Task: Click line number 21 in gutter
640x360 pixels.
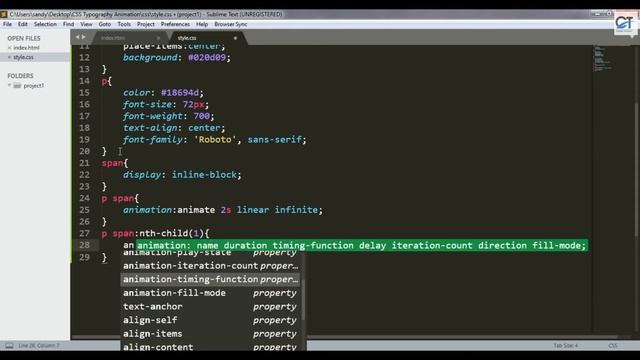Action: pyautogui.click(x=84, y=163)
